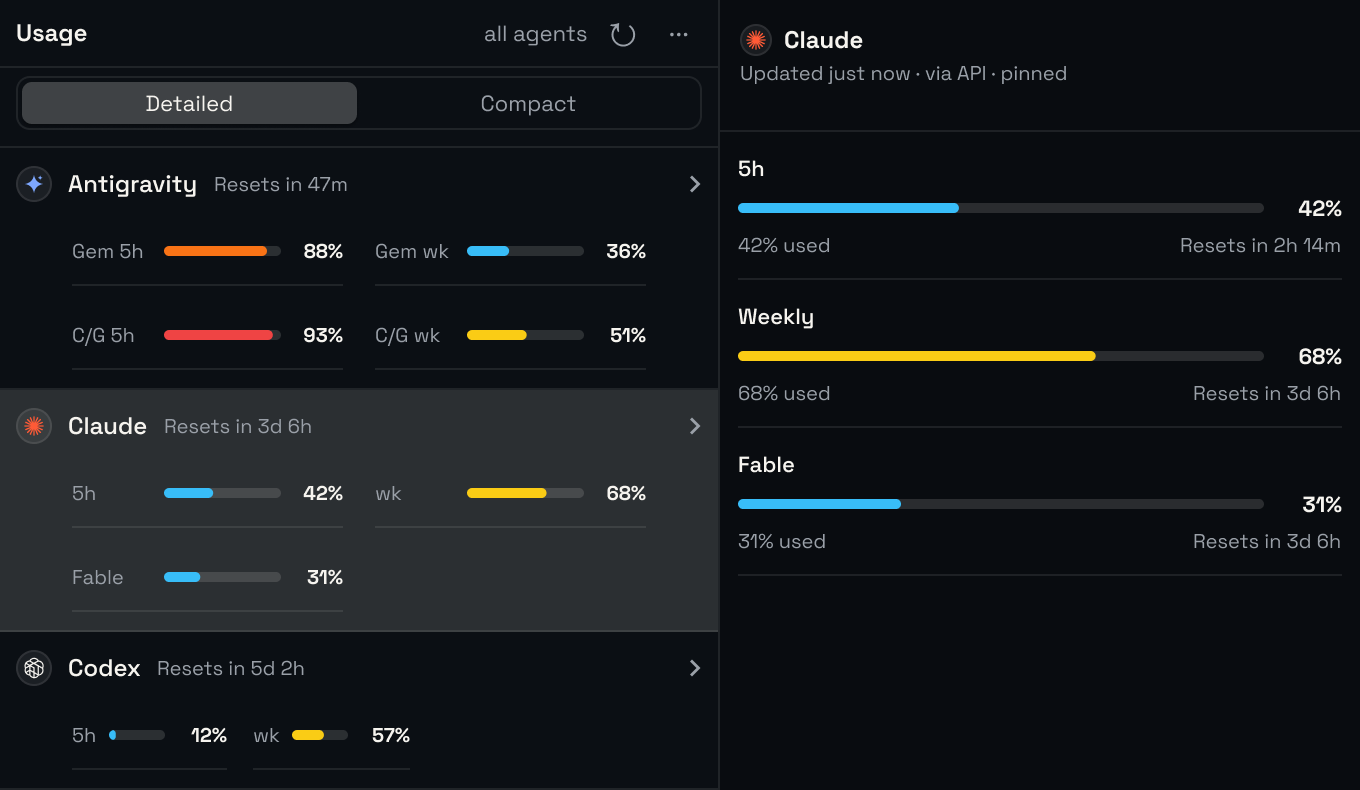Click the Weekly progress bar in detail panel
1360x790 pixels.
pos(1000,356)
